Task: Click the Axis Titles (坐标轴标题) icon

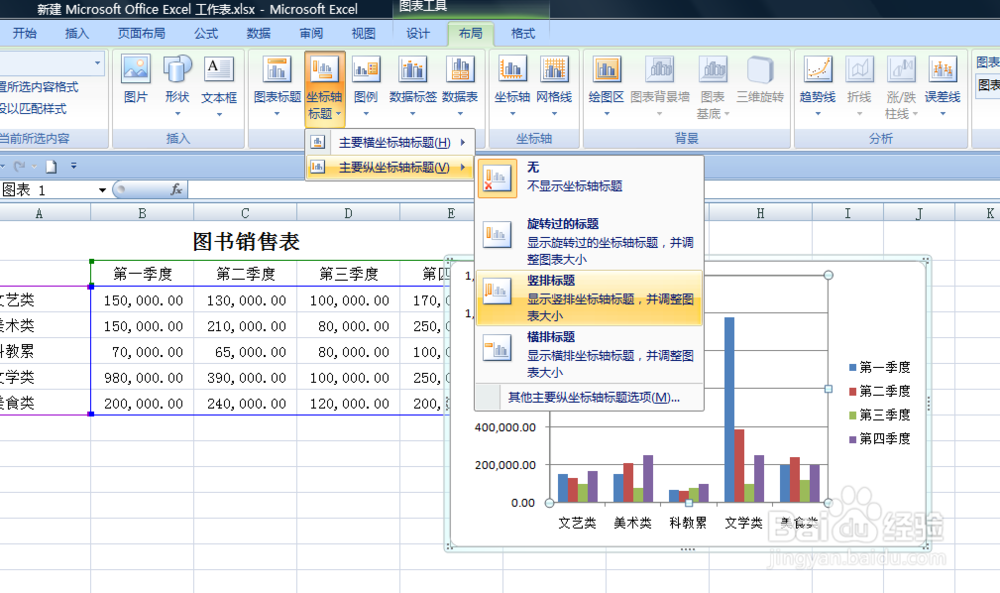Action: point(325,70)
